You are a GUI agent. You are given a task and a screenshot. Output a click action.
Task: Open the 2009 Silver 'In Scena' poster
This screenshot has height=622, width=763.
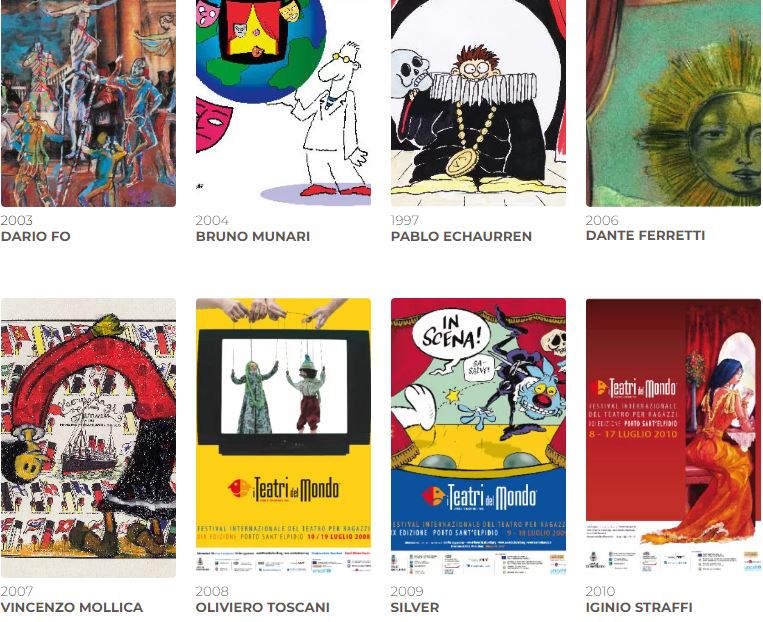click(478, 438)
